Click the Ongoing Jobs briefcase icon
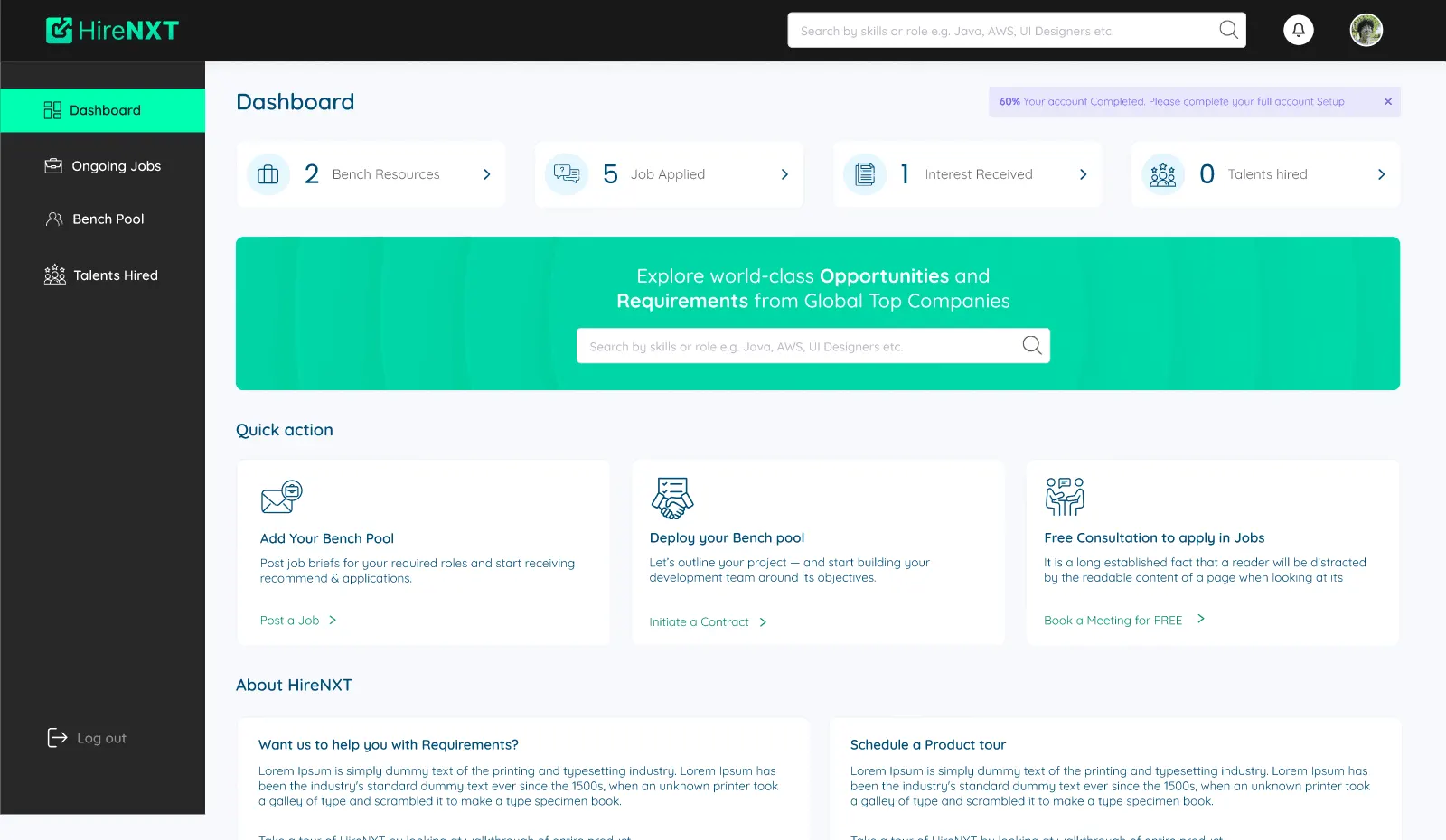Viewport: 1446px width, 840px height. pyautogui.click(x=53, y=166)
